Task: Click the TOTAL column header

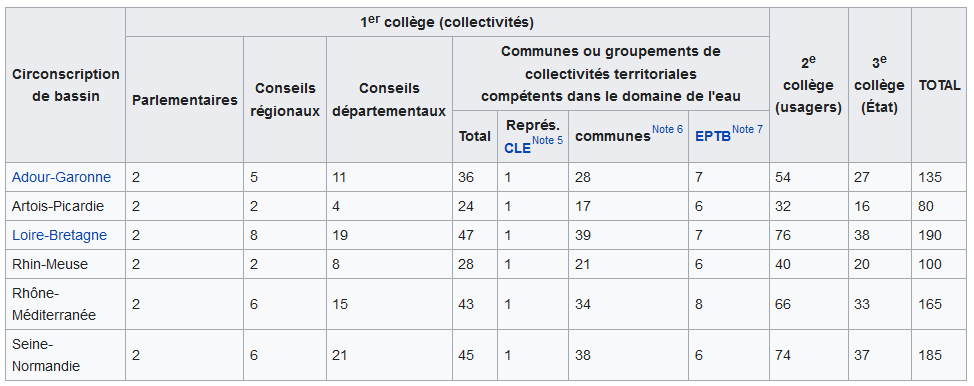Action: (939, 85)
